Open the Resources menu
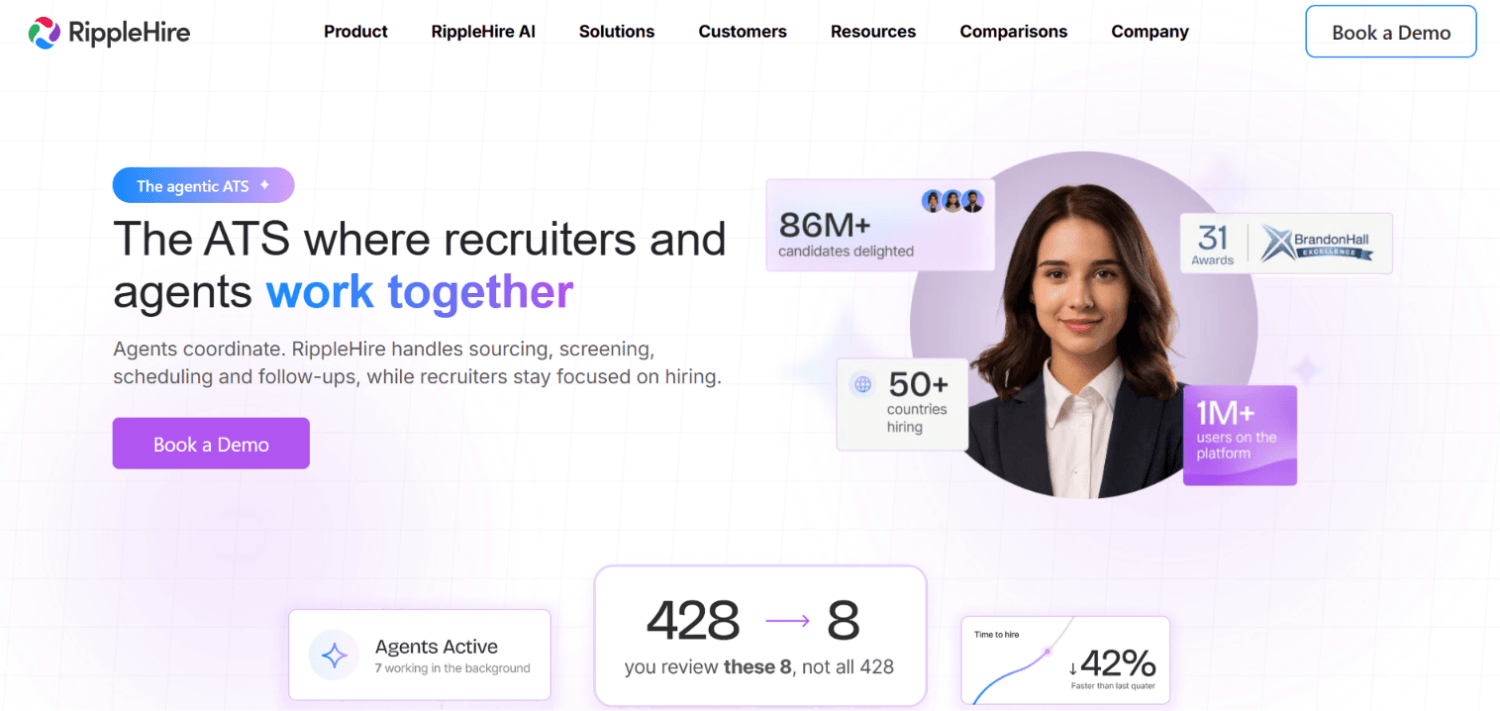 pos(873,32)
